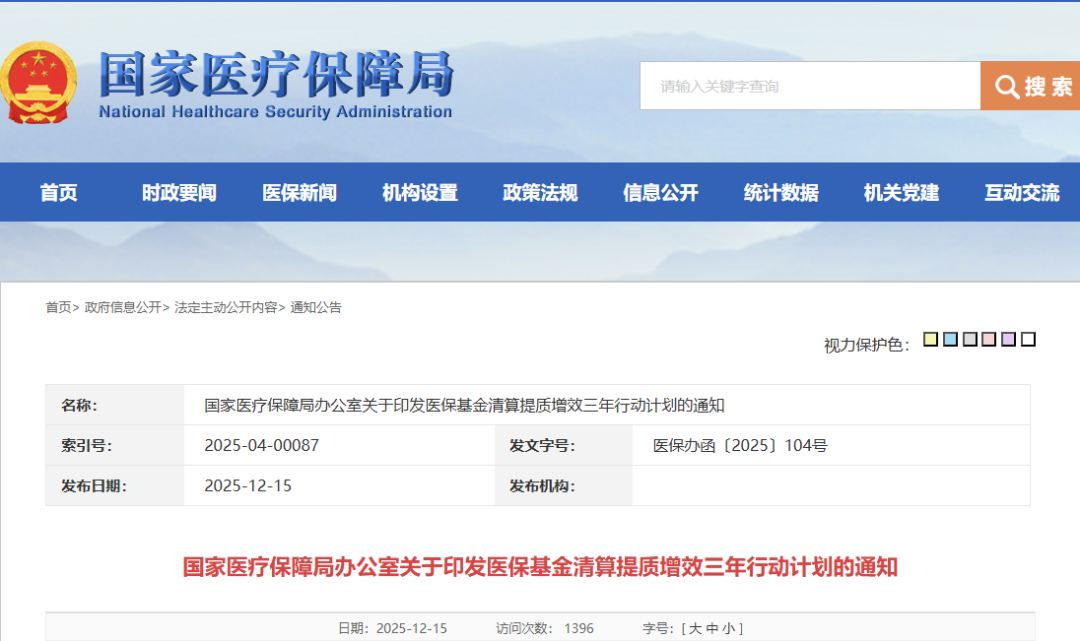The image size is (1080, 641).
Task: Focus the 请输入关键字查询 search field
Action: (810, 86)
